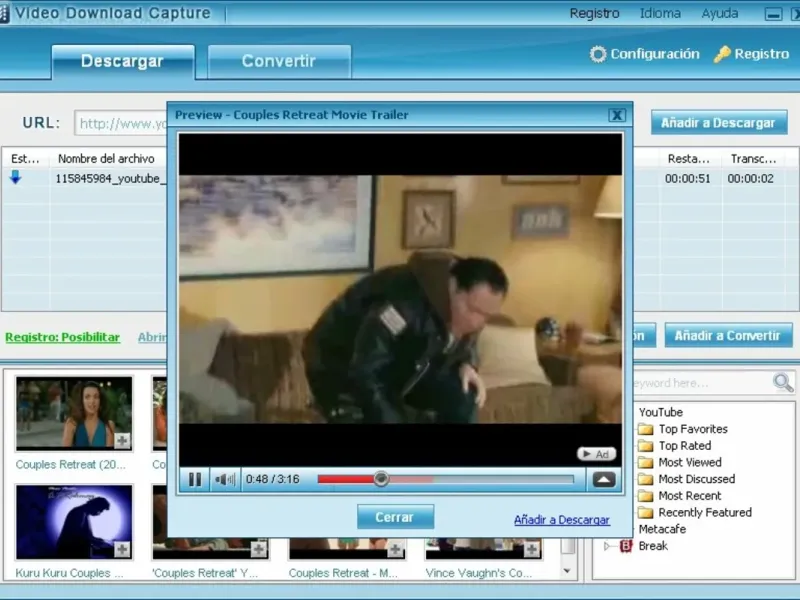This screenshot has height=600, width=800.
Task: Open the Top Rated folder
Action: 685,446
